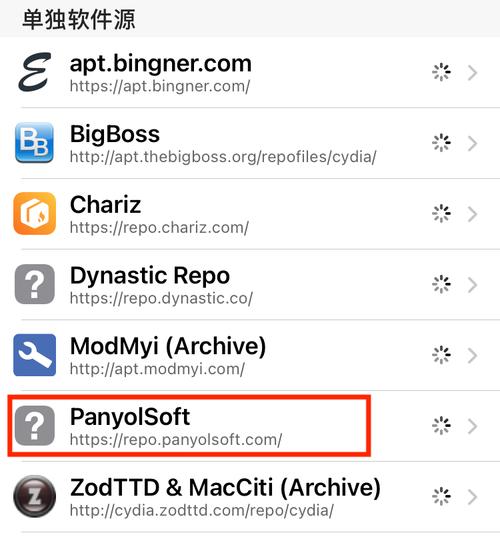Click the https://repo.chariz.com/ URL
Image resolution: width=500 pixels, height=543 pixels.
point(159,228)
